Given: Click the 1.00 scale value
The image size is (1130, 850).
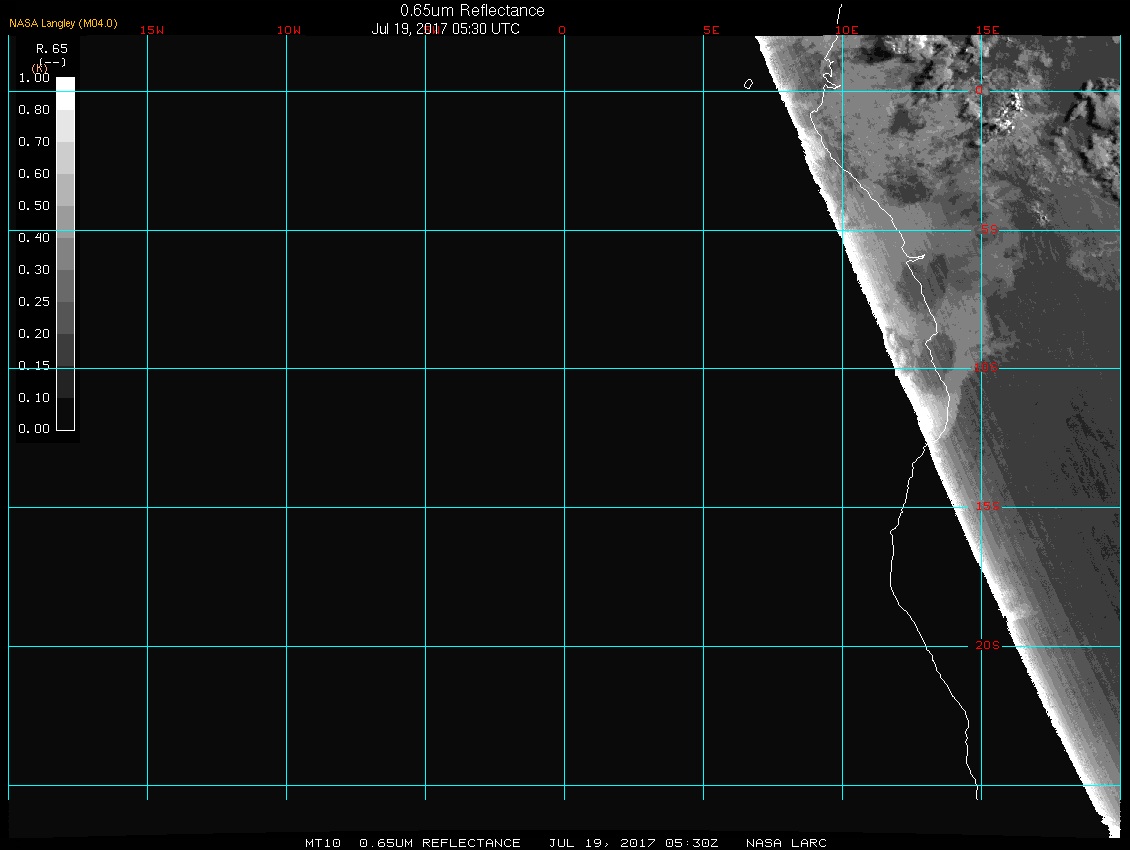Looking at the screenshot, I should pyautogui.click(x=34, y=77).
